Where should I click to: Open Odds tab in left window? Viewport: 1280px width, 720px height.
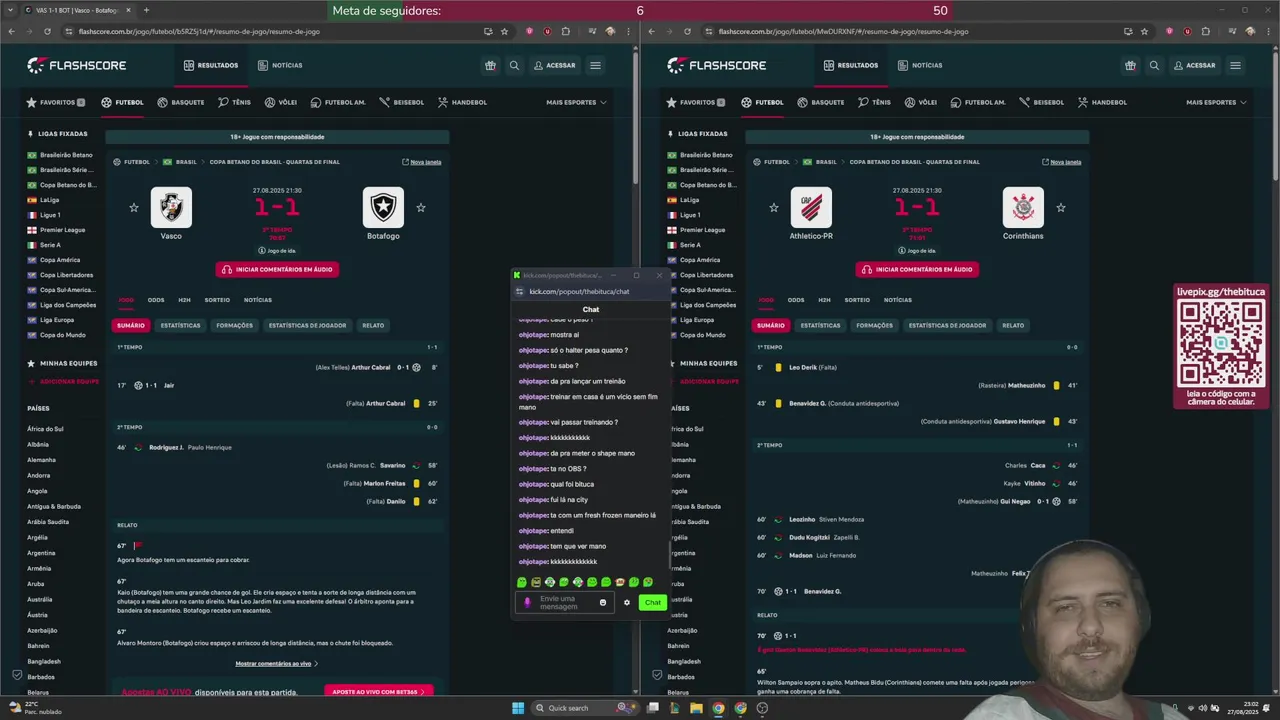tap(156, 300)
